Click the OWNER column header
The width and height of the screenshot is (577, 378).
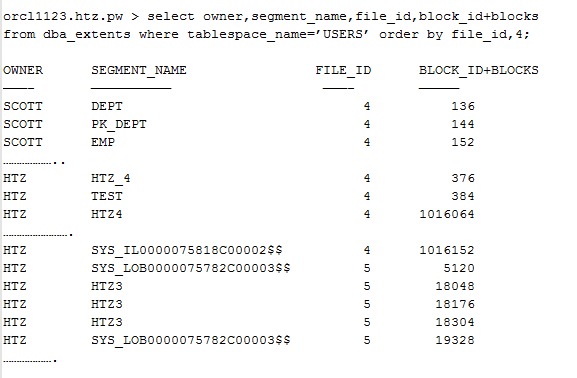(x=23, y=70)
